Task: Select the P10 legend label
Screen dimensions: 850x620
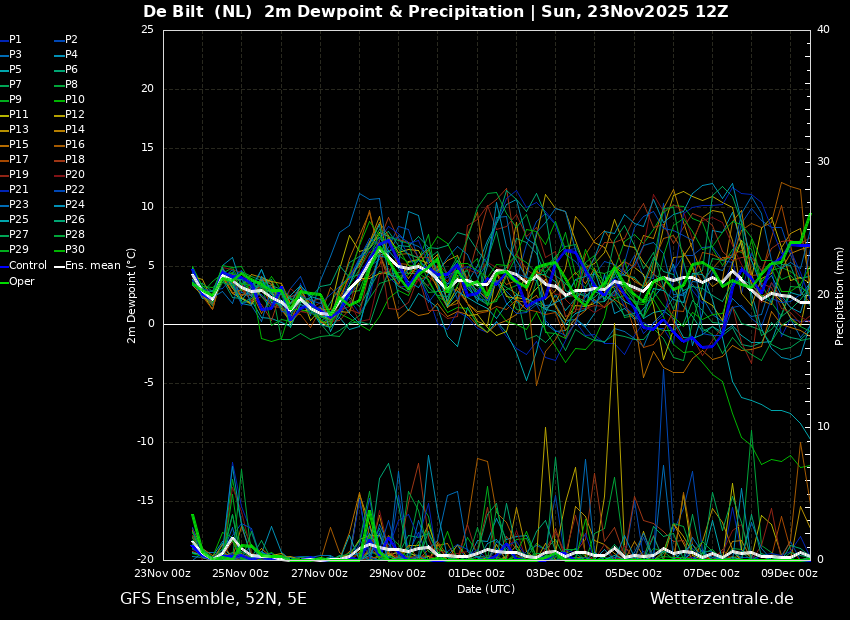Action: point(75,100)
